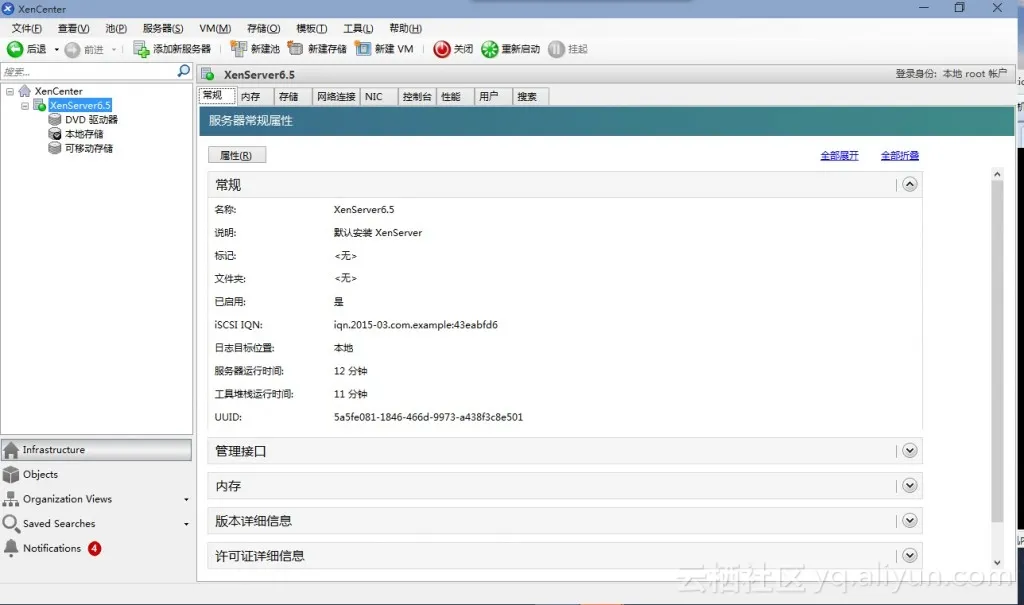Screen dimensions: 1024x605
Task: Open the 文件(F) menu
Action: coord(27,28)
